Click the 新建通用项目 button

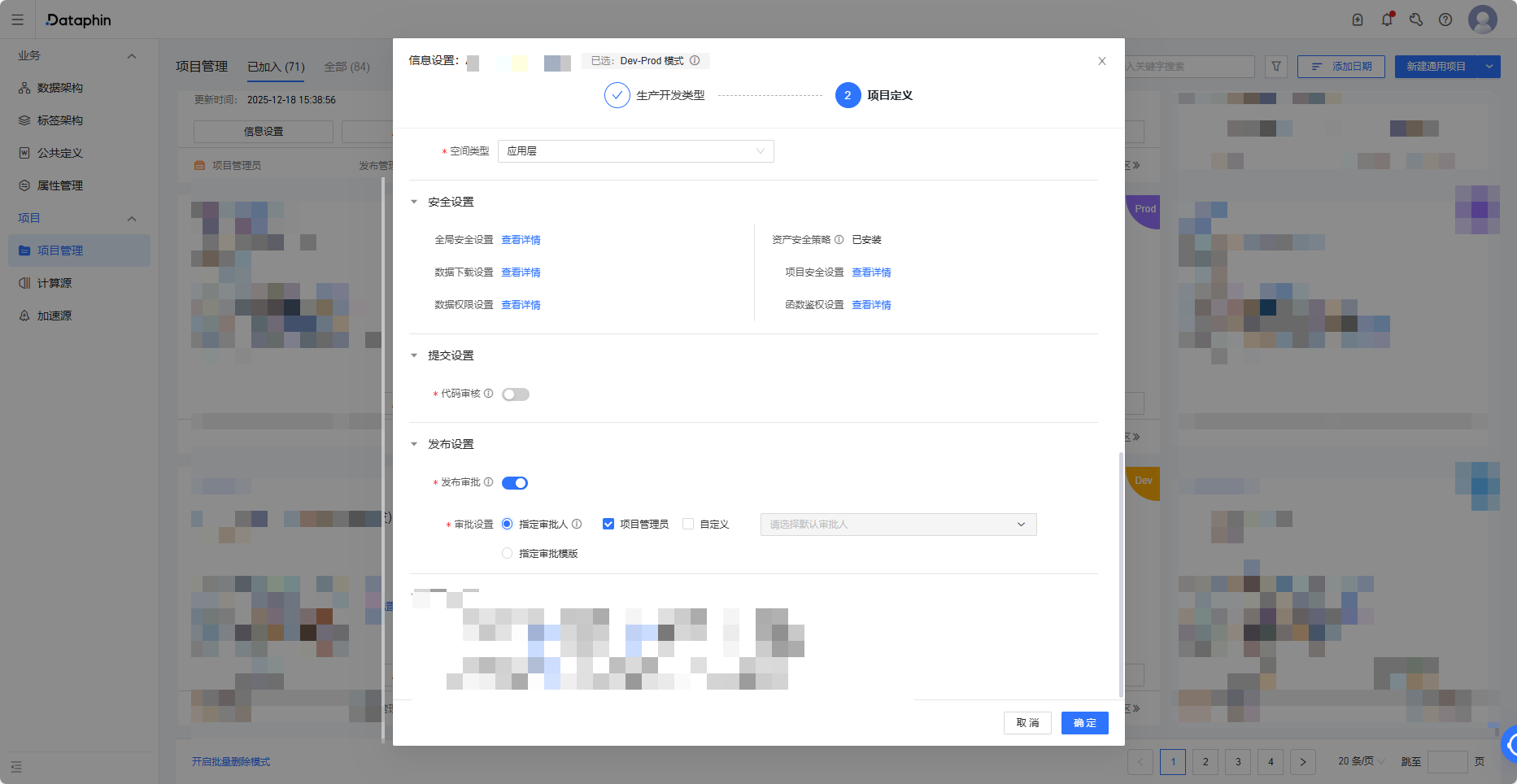click(1436, 67)
